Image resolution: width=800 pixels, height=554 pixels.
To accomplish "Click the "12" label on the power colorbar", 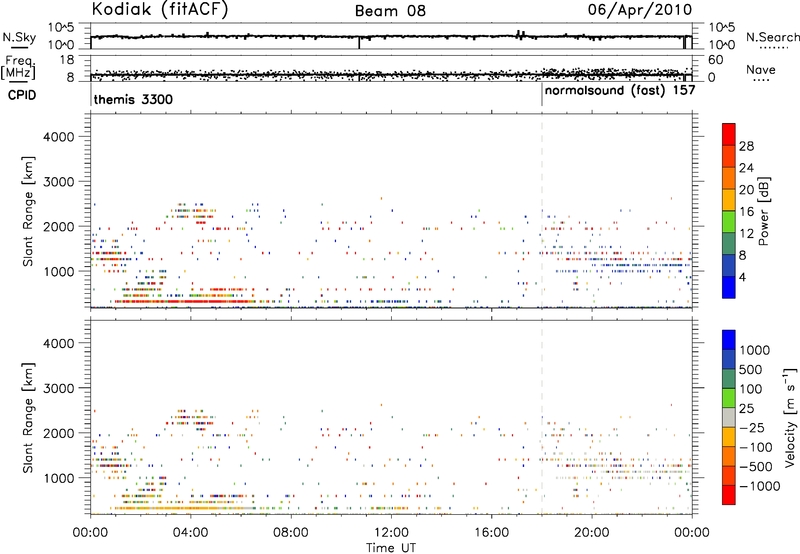I will (746, 234).
